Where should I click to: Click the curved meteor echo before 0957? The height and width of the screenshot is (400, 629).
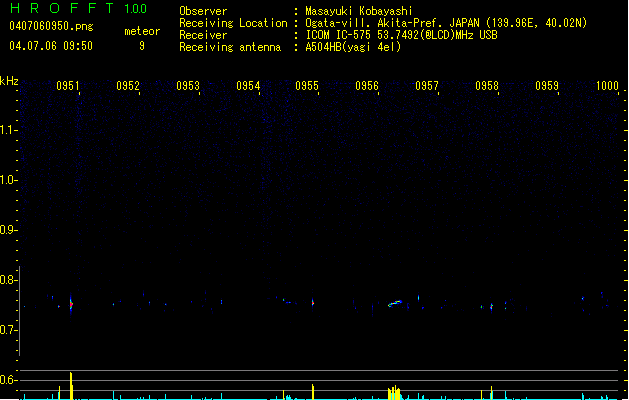pos(395,303)
